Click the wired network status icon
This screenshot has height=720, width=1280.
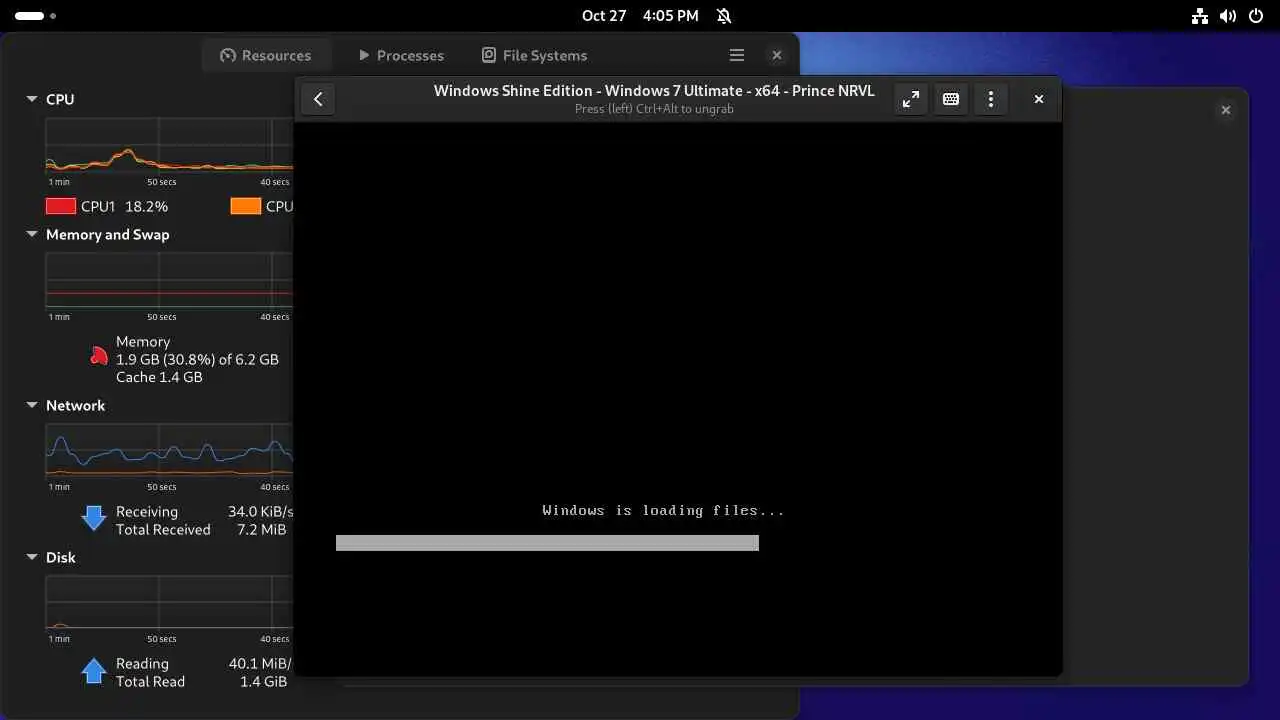pyautogui.click(x=1200, y=16)
